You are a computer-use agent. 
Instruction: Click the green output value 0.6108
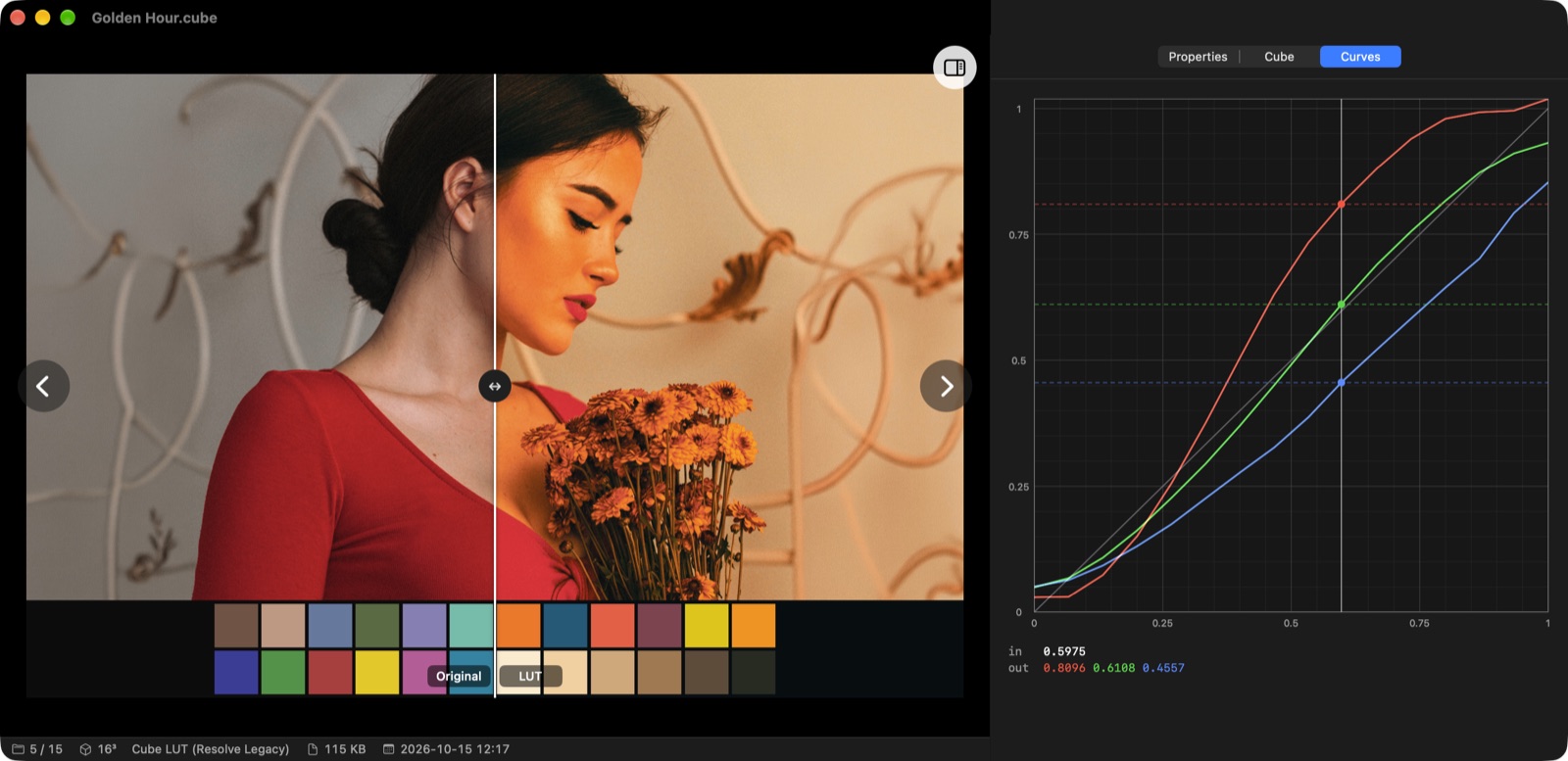(x=1114, y=668)
